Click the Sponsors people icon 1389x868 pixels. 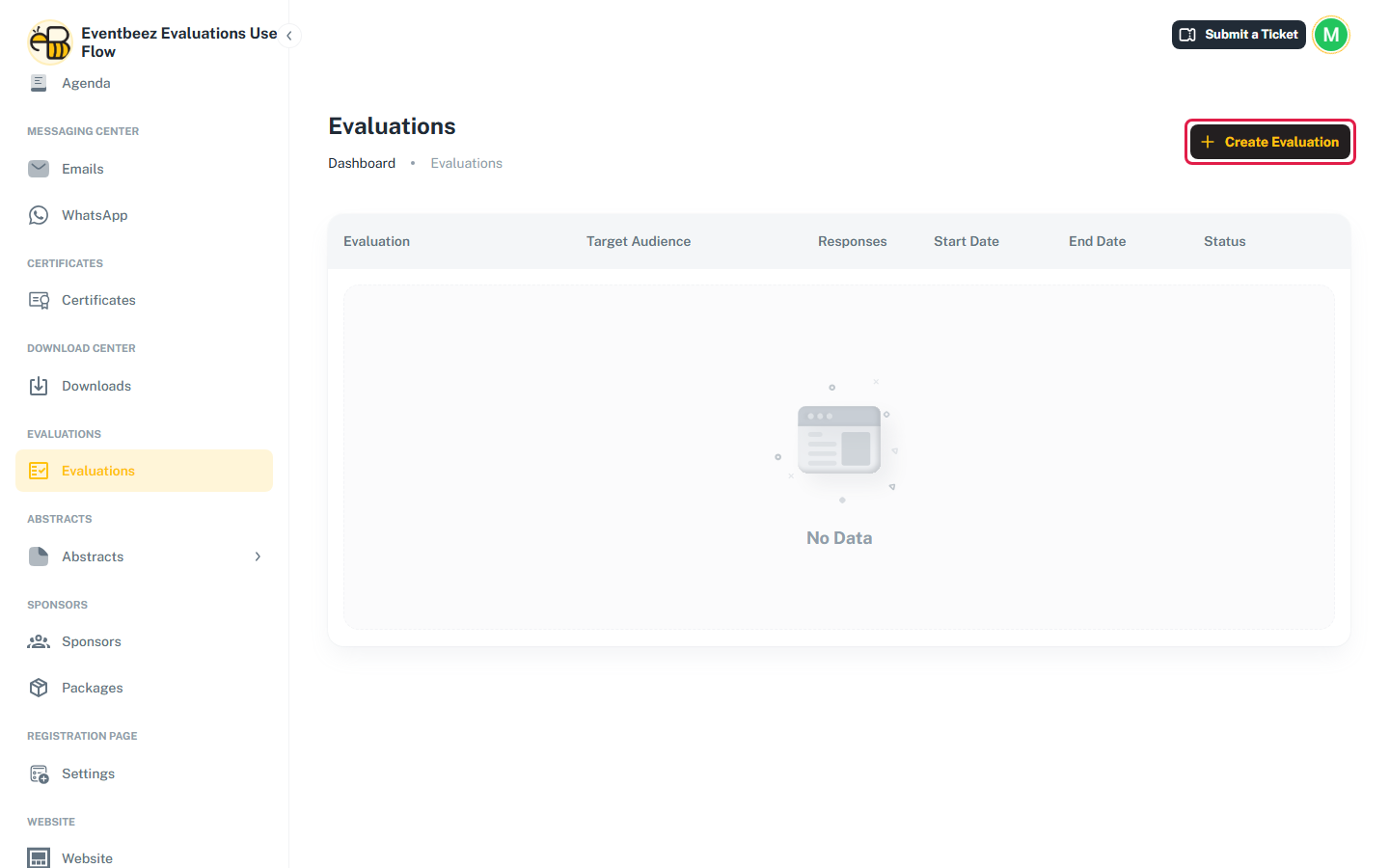click(39, 641)
